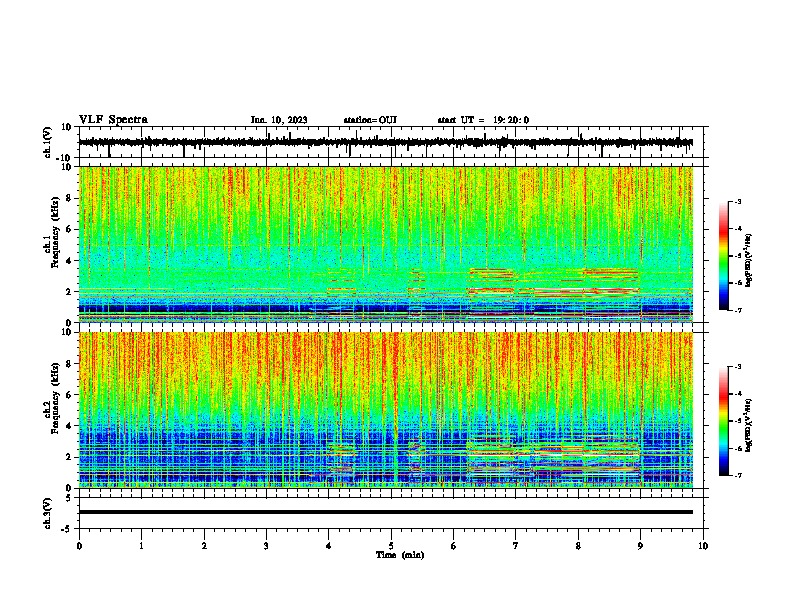Click the ch.1 colorbar log(PSD) label
Image resolution: width=792 pixels, height=612 pixels.
(x=749, y=260)
